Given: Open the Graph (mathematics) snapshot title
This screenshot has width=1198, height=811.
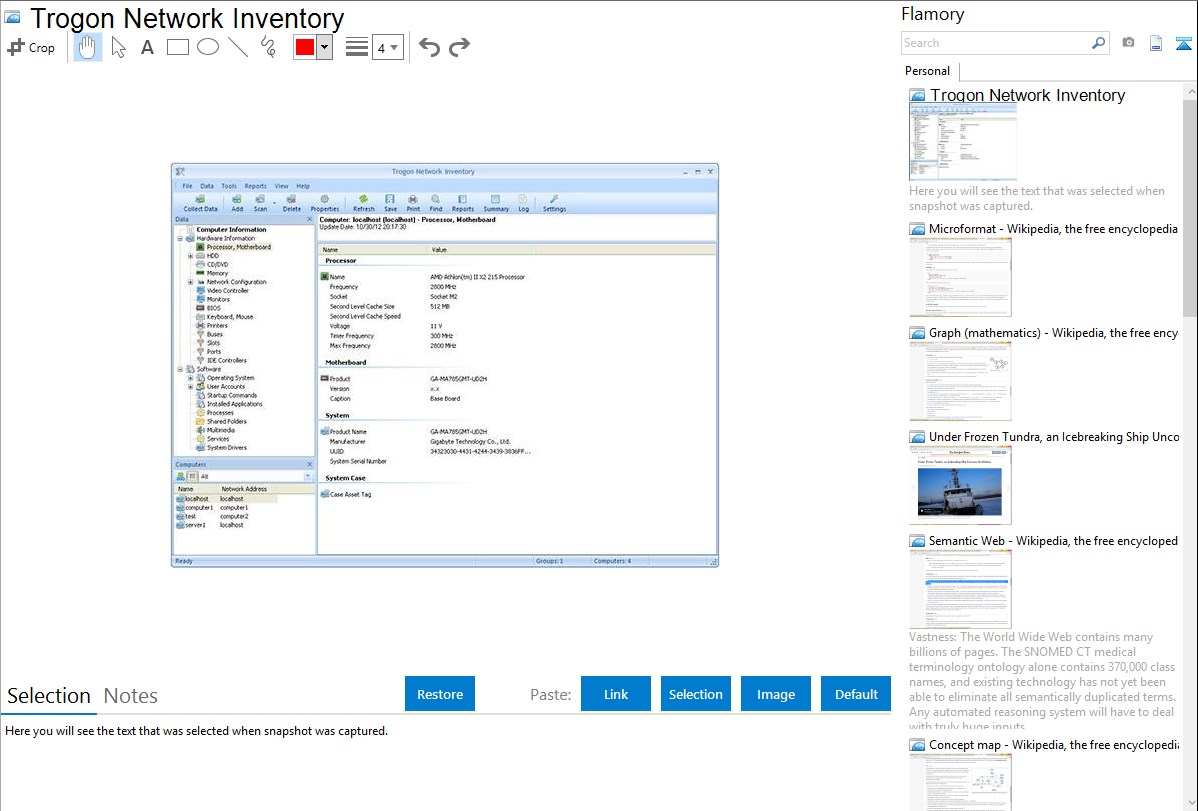Looking at the screenshot, I should coord(1053,333).
